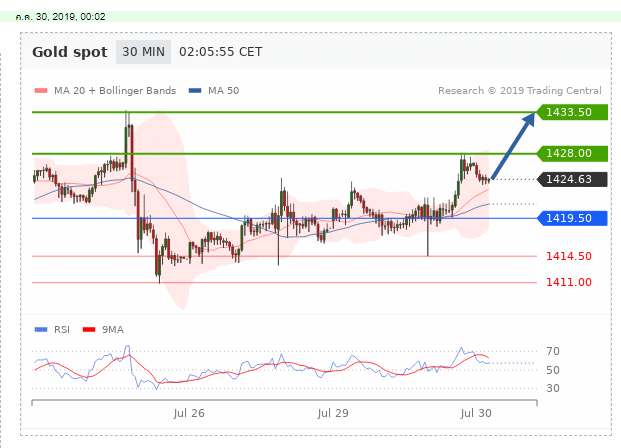This screenshot has height=448, width=621.
Task: Select the 1419.50 pivot price tag
Action: click(572, 218)
